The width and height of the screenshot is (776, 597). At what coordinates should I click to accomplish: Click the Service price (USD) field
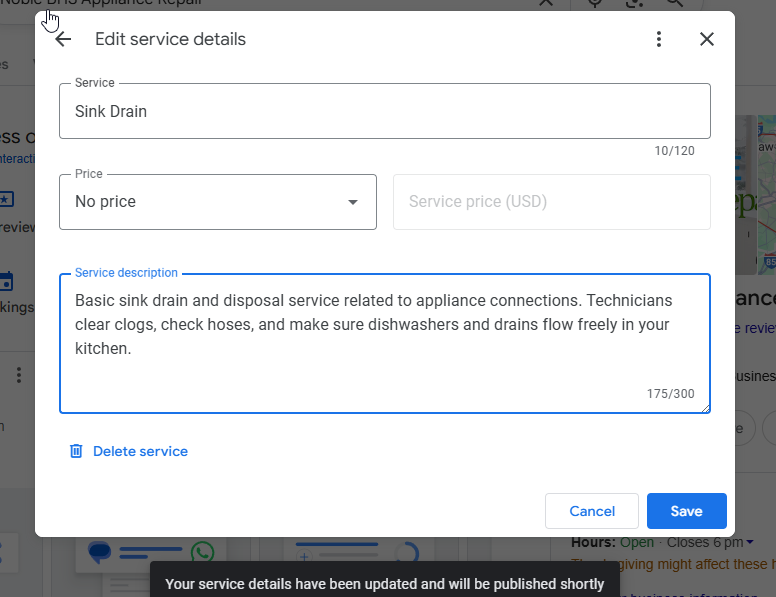pos(551,202)
